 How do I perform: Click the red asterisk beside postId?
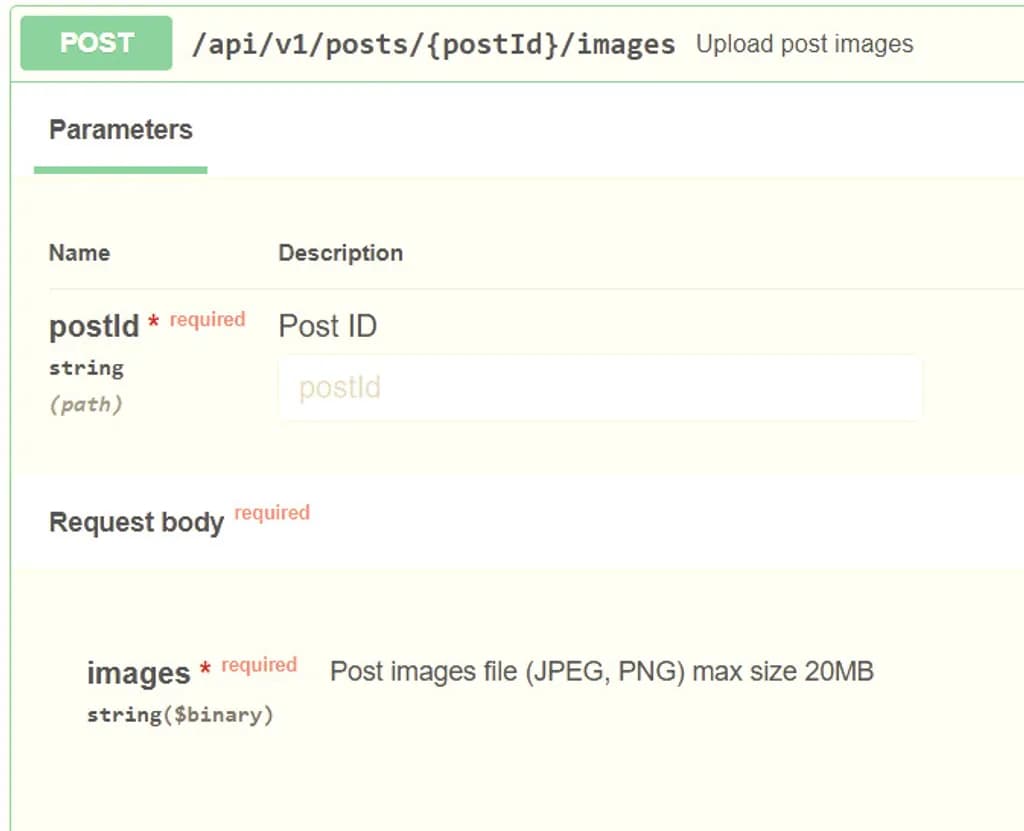[154, 323]
